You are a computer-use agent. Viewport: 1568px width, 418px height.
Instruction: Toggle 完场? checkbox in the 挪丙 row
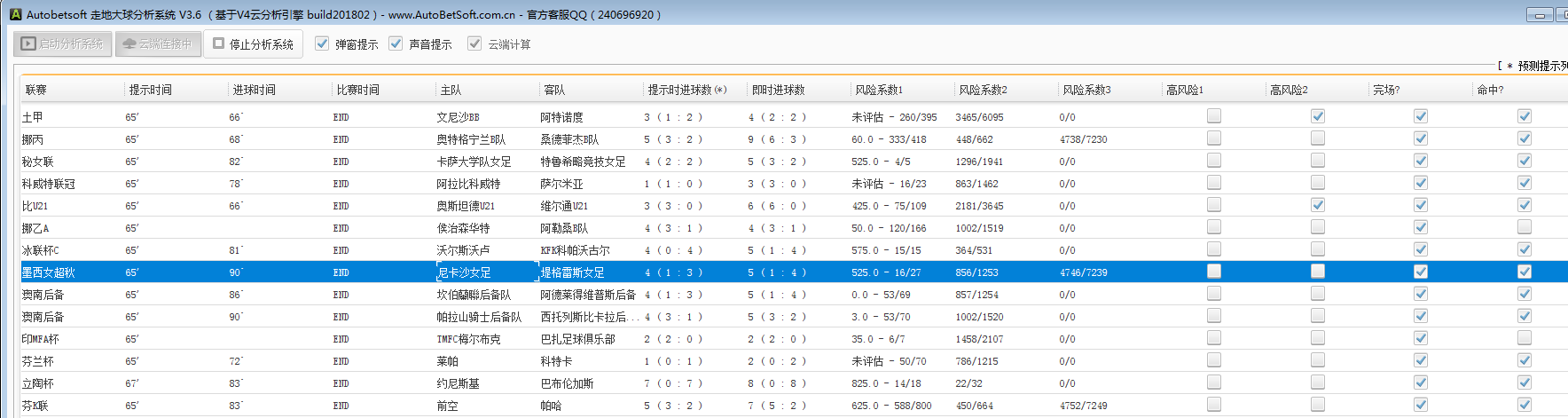[1421, 138]
